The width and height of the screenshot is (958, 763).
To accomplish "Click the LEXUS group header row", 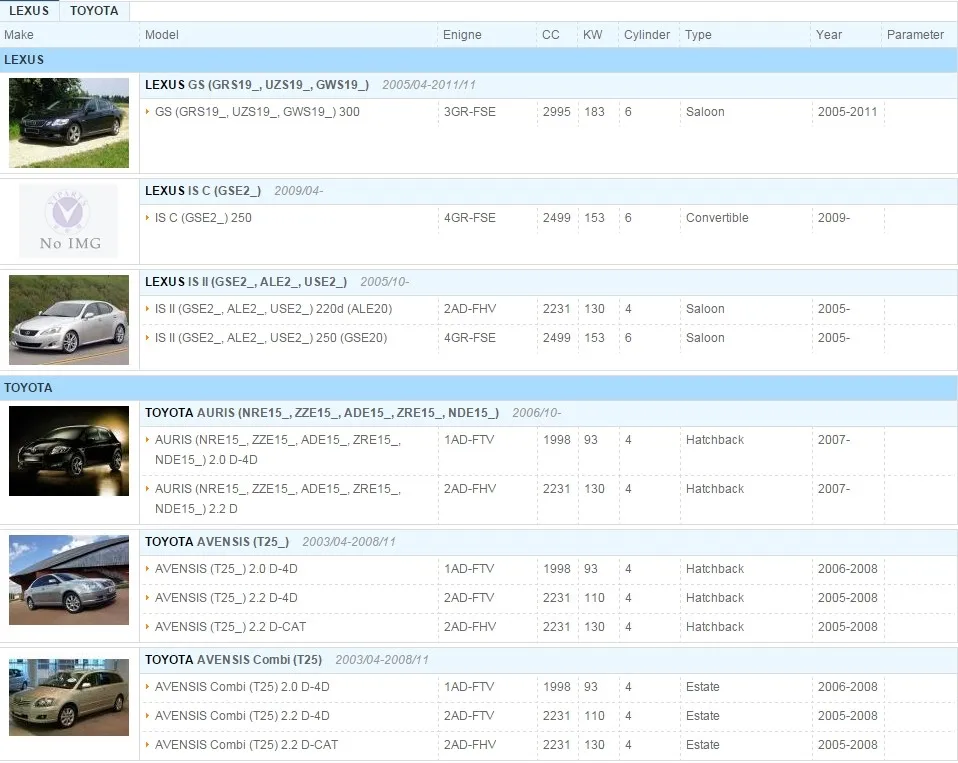I will pos(479,60).
